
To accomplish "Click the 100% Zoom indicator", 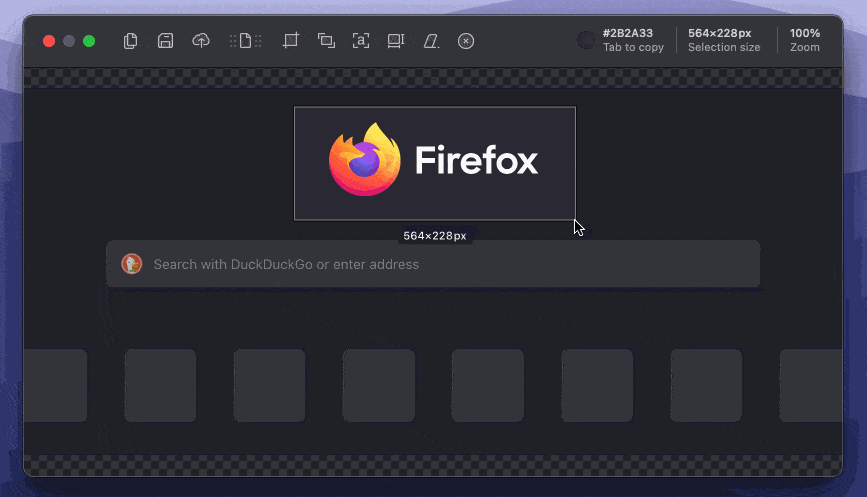I will pos(804,40).
